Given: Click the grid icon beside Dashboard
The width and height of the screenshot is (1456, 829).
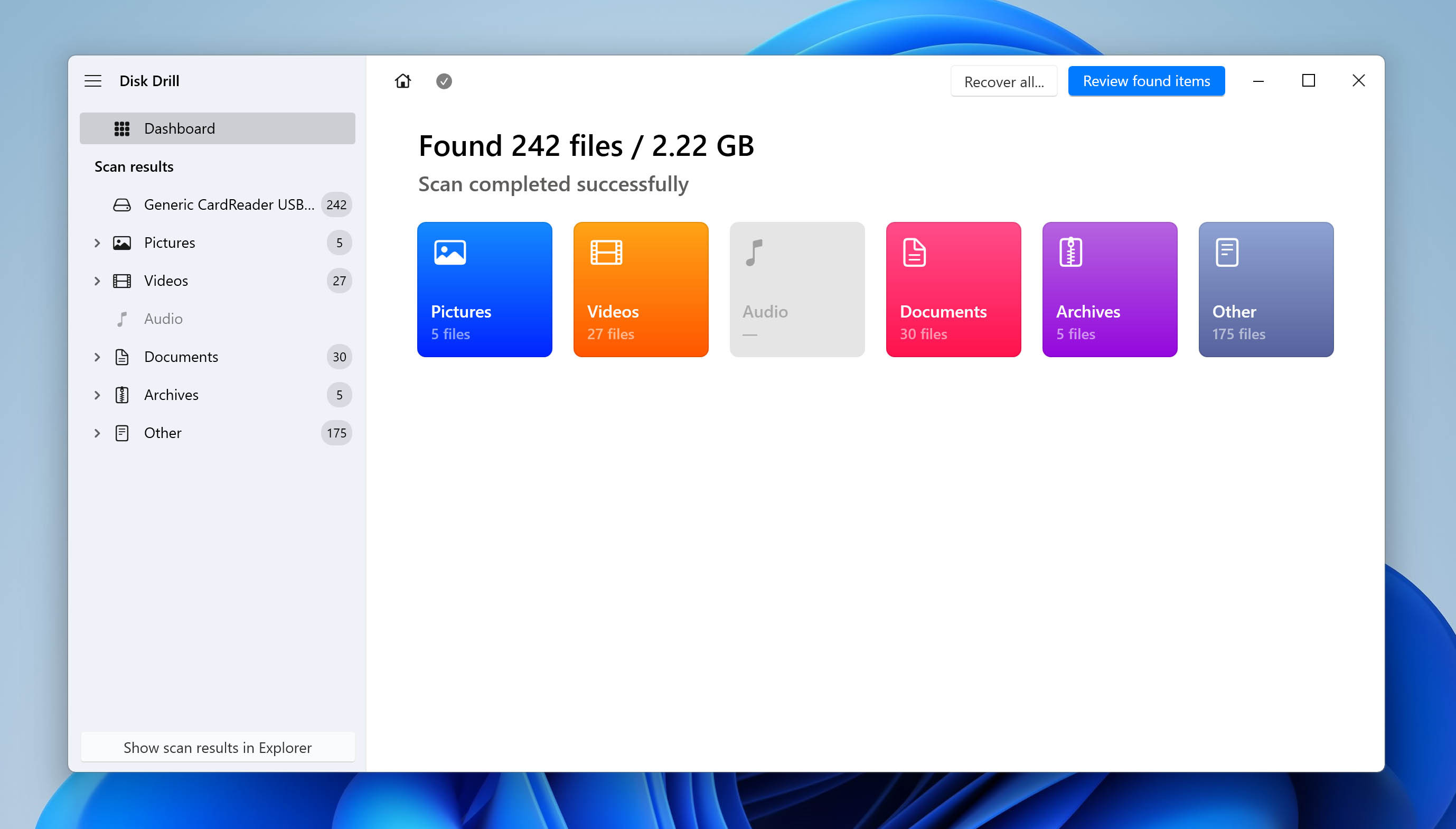Looking at the screenshot, I should [122, 129].
